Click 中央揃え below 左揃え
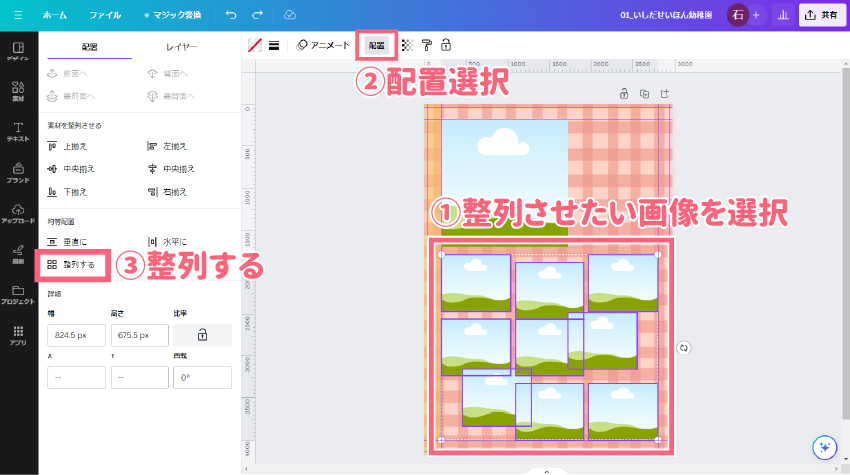This screenshot has height=475, width=850. 171,169
